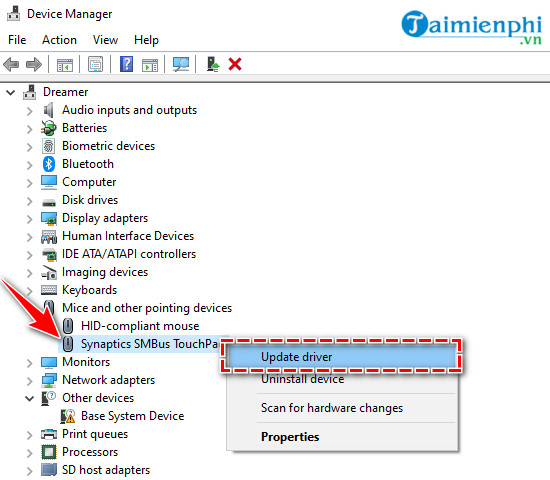
Task: Click the Print queues printer icon
Action: (49, 434)
